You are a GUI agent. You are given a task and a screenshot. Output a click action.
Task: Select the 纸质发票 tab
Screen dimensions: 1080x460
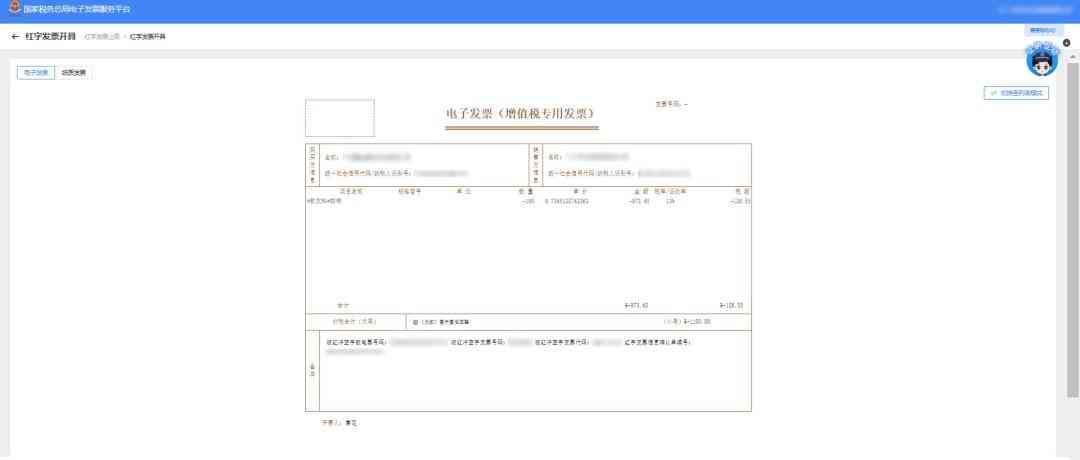[x=74, y=72]
